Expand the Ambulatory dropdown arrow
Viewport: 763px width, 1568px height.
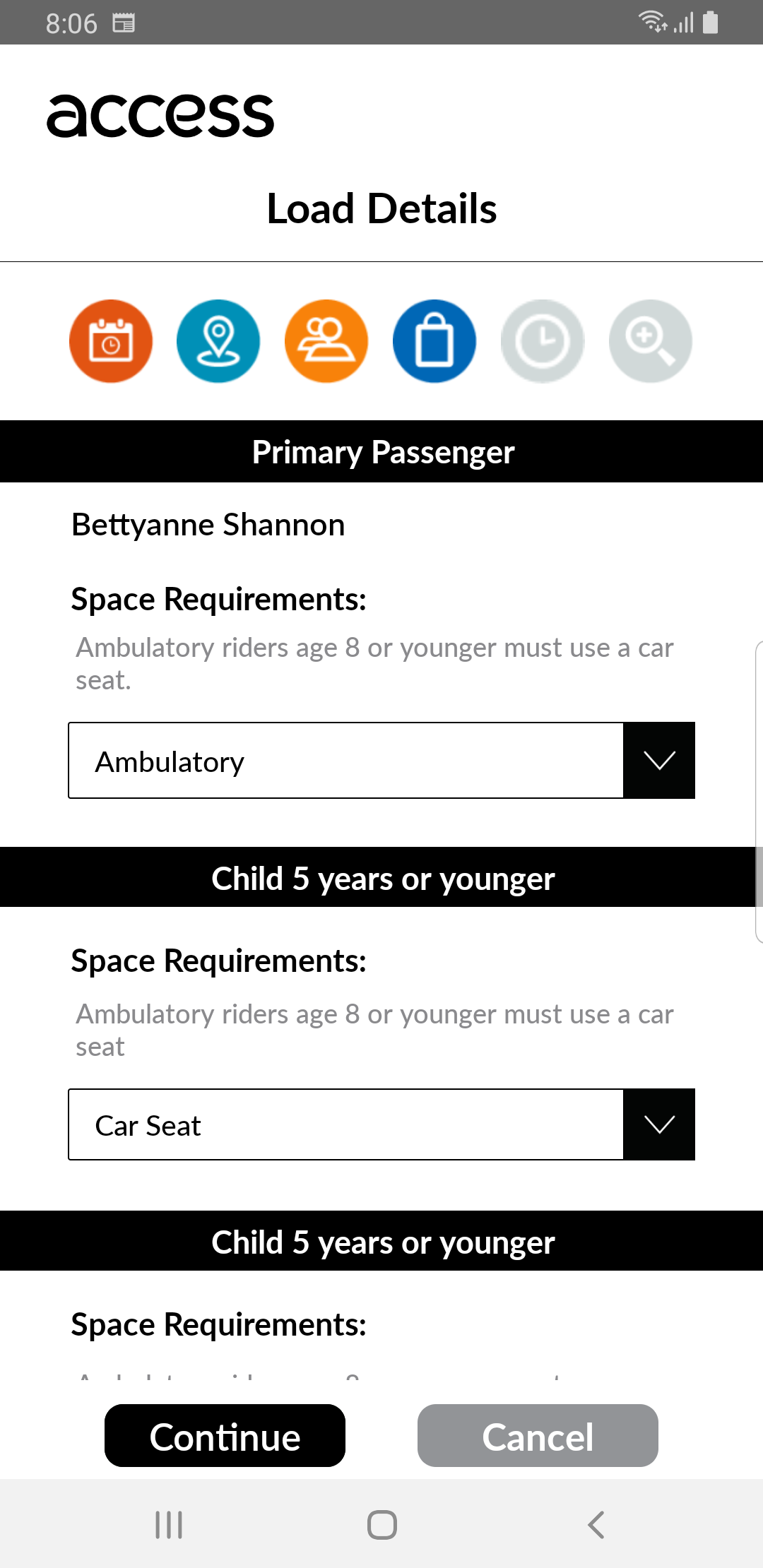(659, 761)
